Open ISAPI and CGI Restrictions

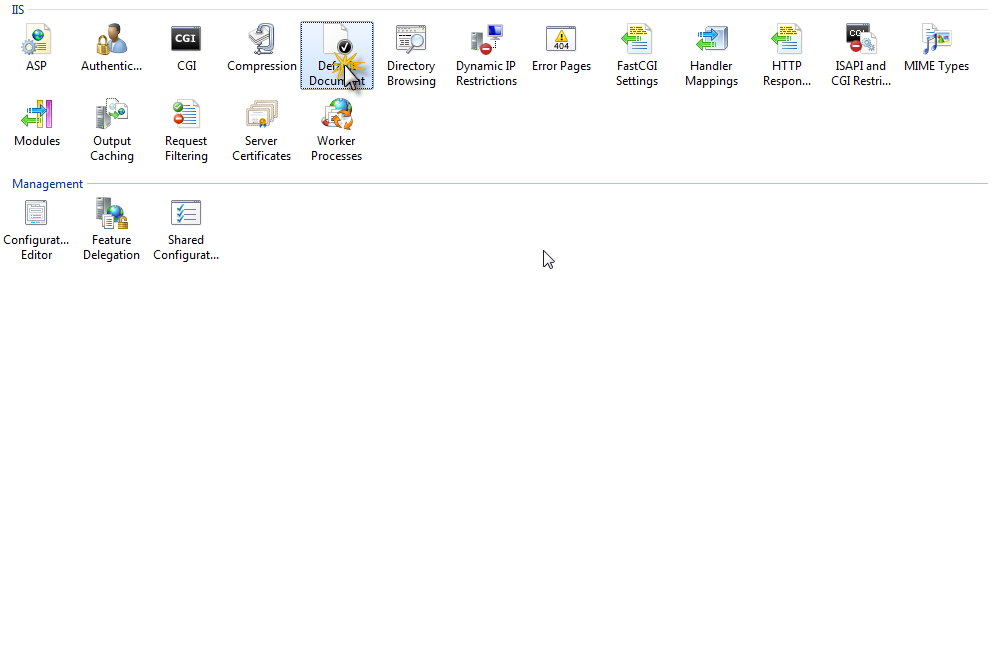click(x=861, y=55)
